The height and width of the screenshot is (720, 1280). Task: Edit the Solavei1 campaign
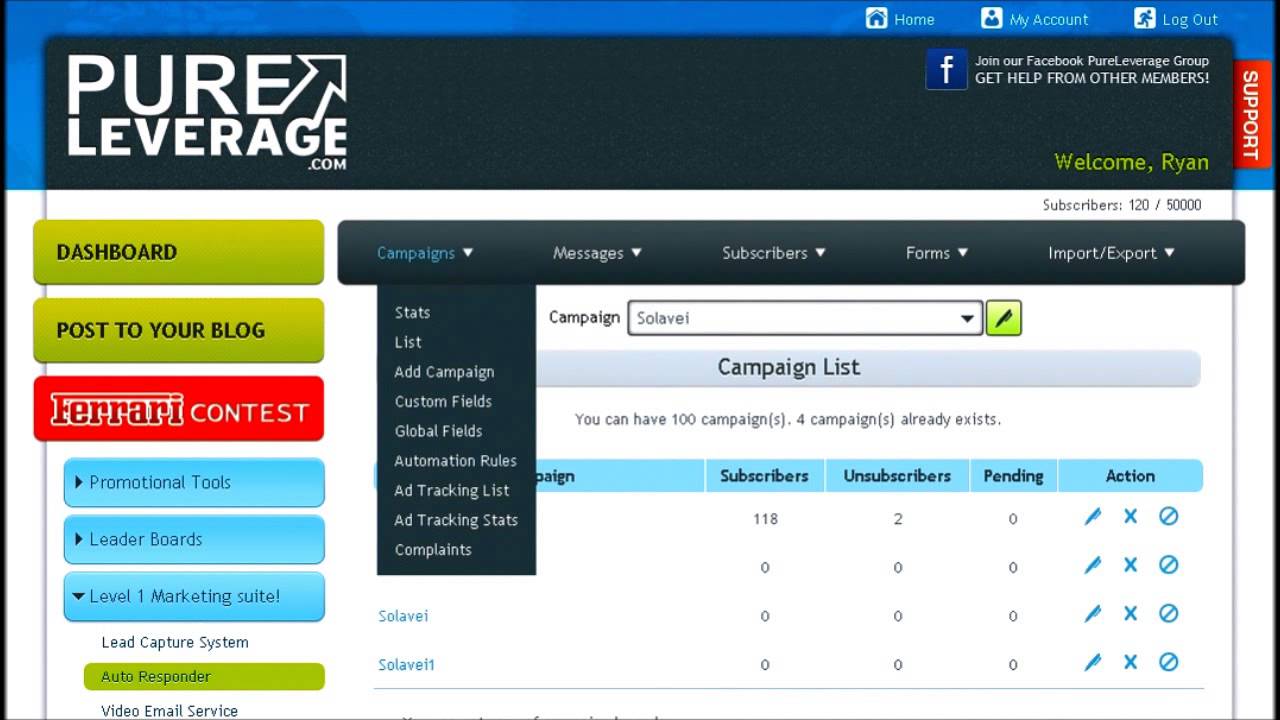1092,662
